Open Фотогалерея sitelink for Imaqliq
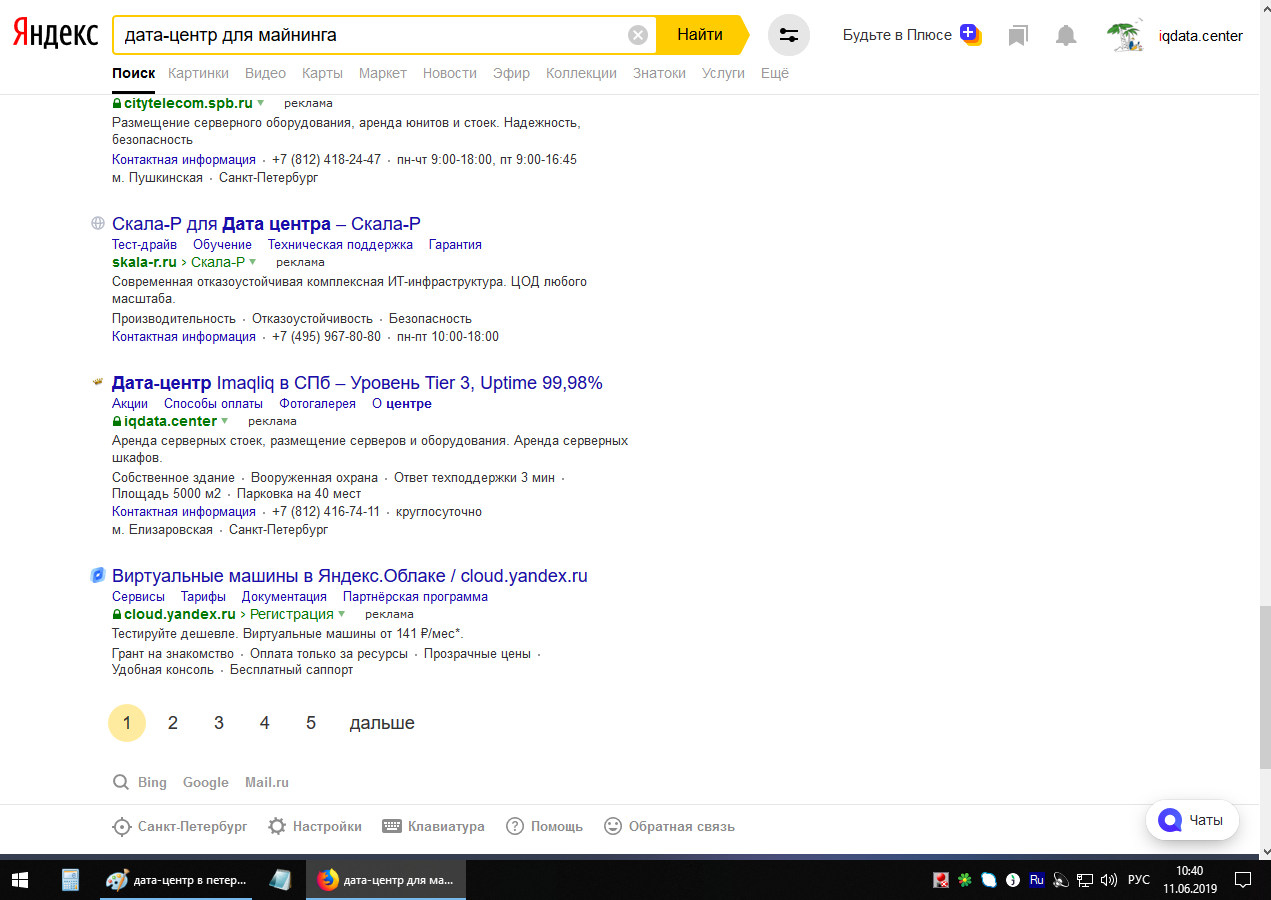This screenshot has width=1271, height=900. [x=317, y=404]
